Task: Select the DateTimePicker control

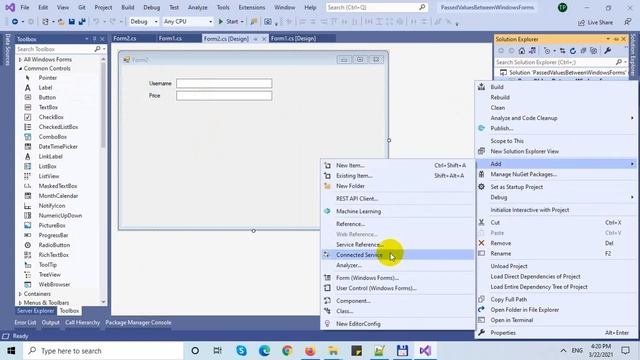Action: (x=57, y=147)
